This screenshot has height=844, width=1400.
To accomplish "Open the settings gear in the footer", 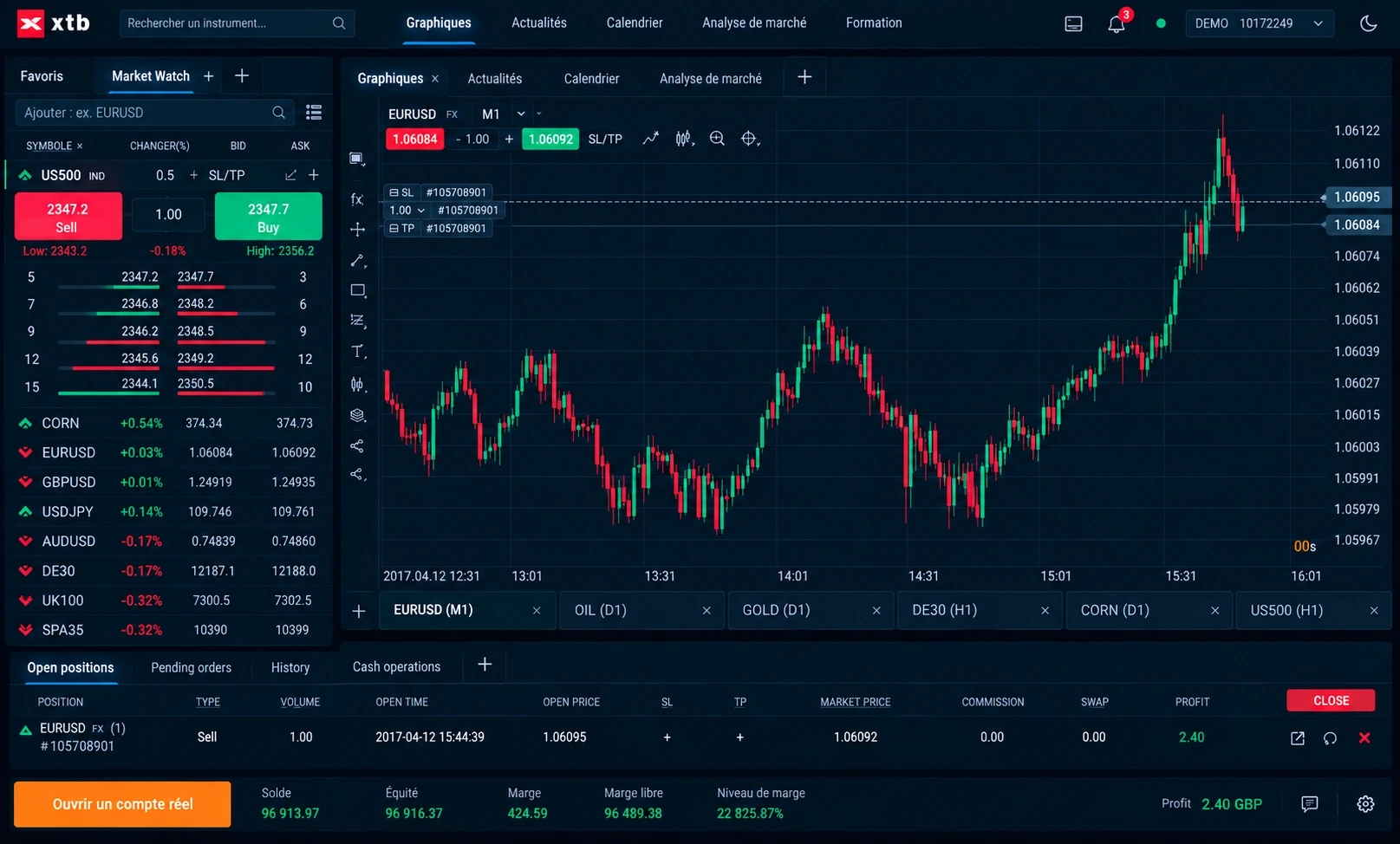I will tap(1365, 804).
